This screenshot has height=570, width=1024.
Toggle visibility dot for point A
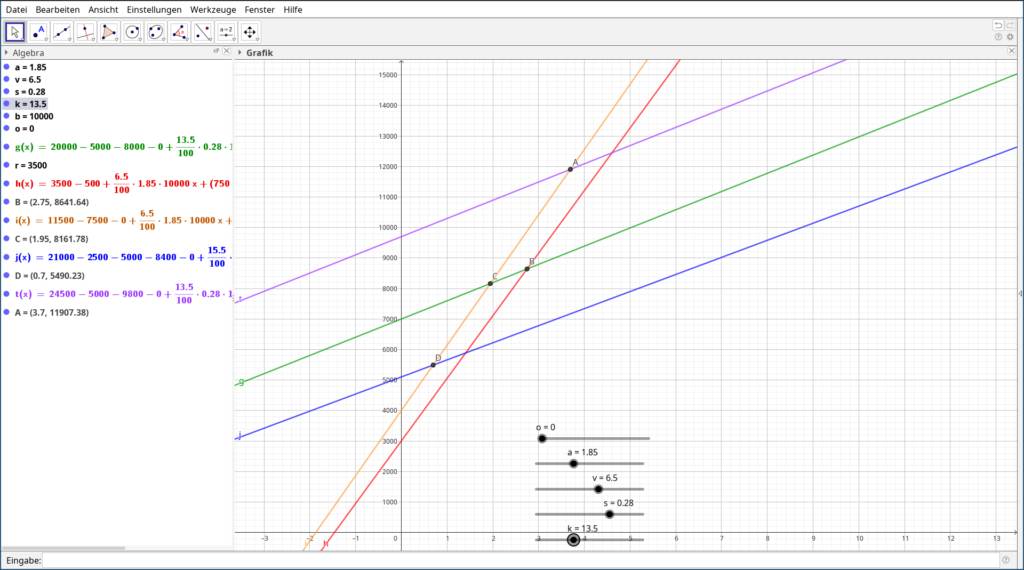(x=6, y=312)
